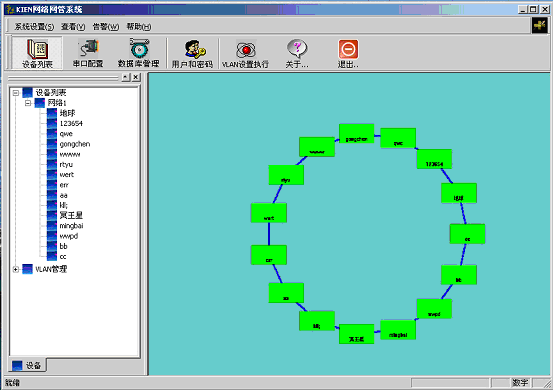553x390 pixels.
Task: Open 用户和密码 user and password icon
Action: pos(192,53)
